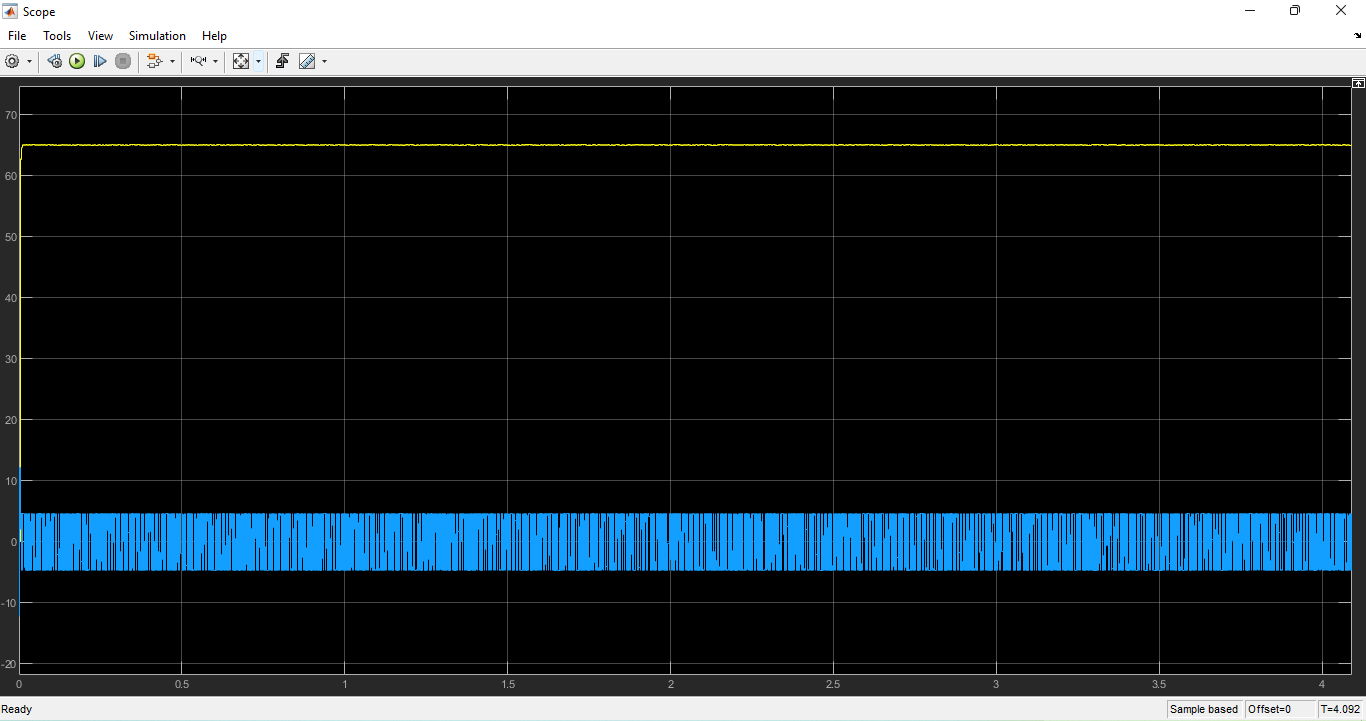Expand the block highlight dropdown arrow
This screenshot has width=1366, height=721.
(172, 62)
